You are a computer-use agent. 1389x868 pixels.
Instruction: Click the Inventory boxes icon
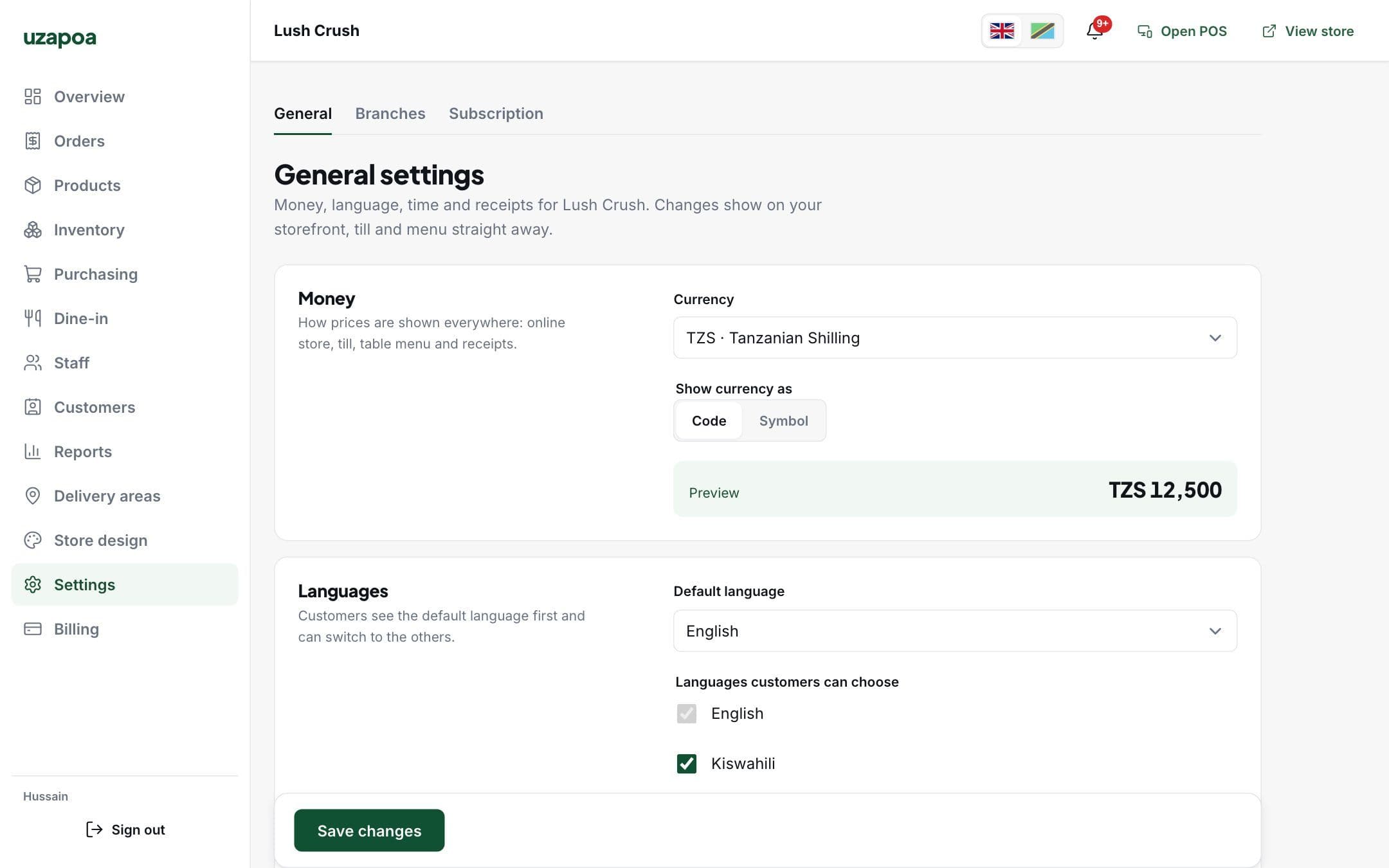(33, 230)
